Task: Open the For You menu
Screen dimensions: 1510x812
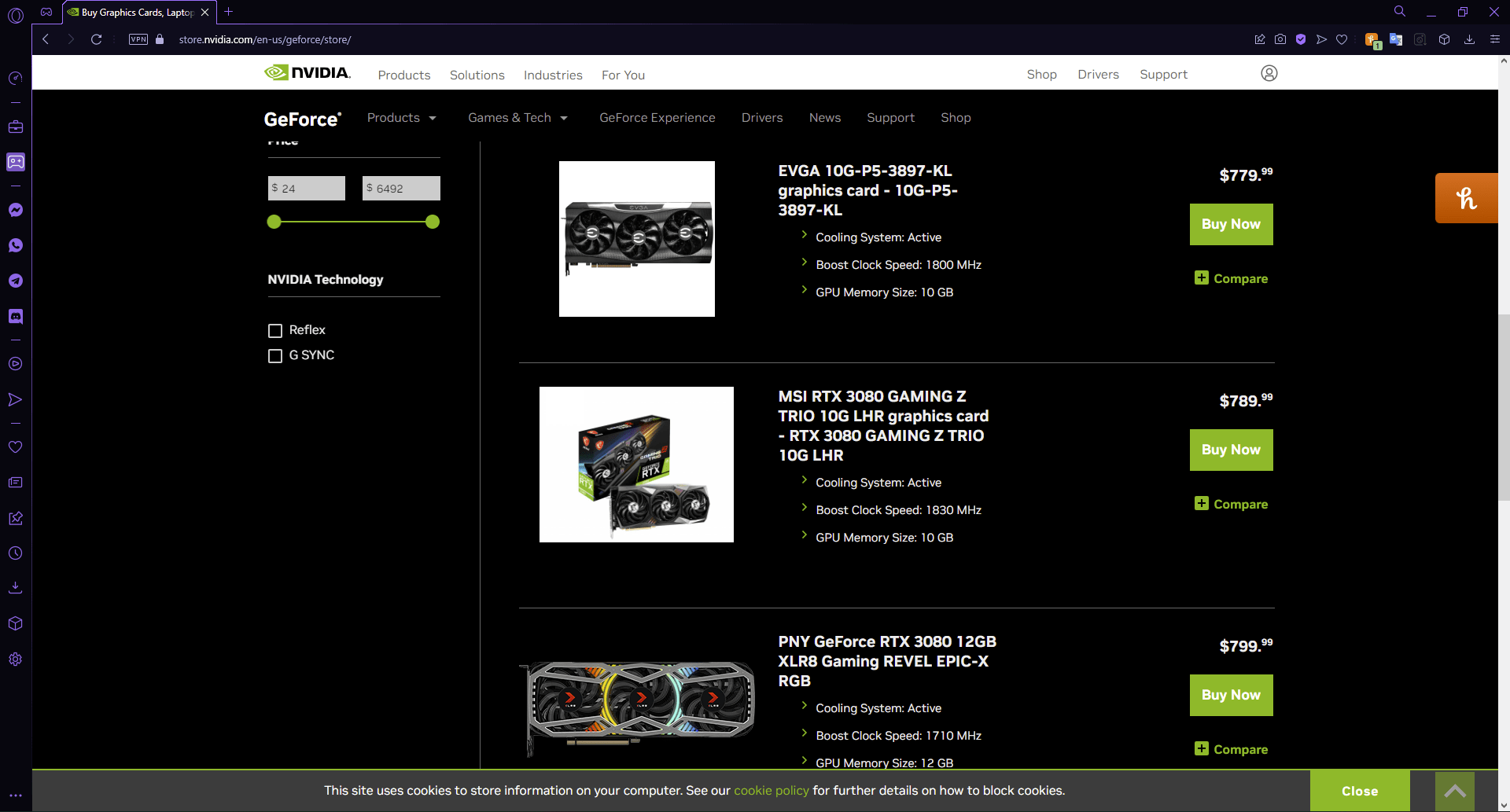Action: (623, 75)
